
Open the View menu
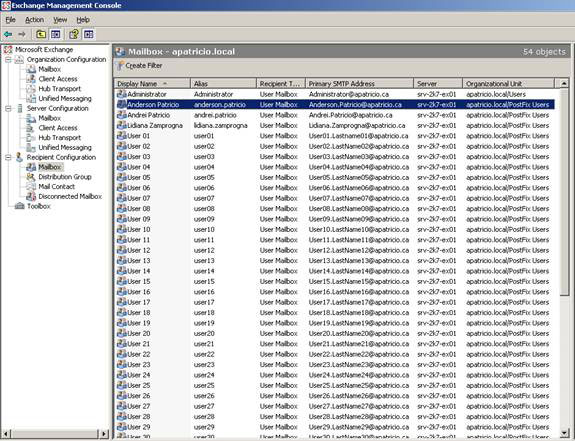click(60, 20)
